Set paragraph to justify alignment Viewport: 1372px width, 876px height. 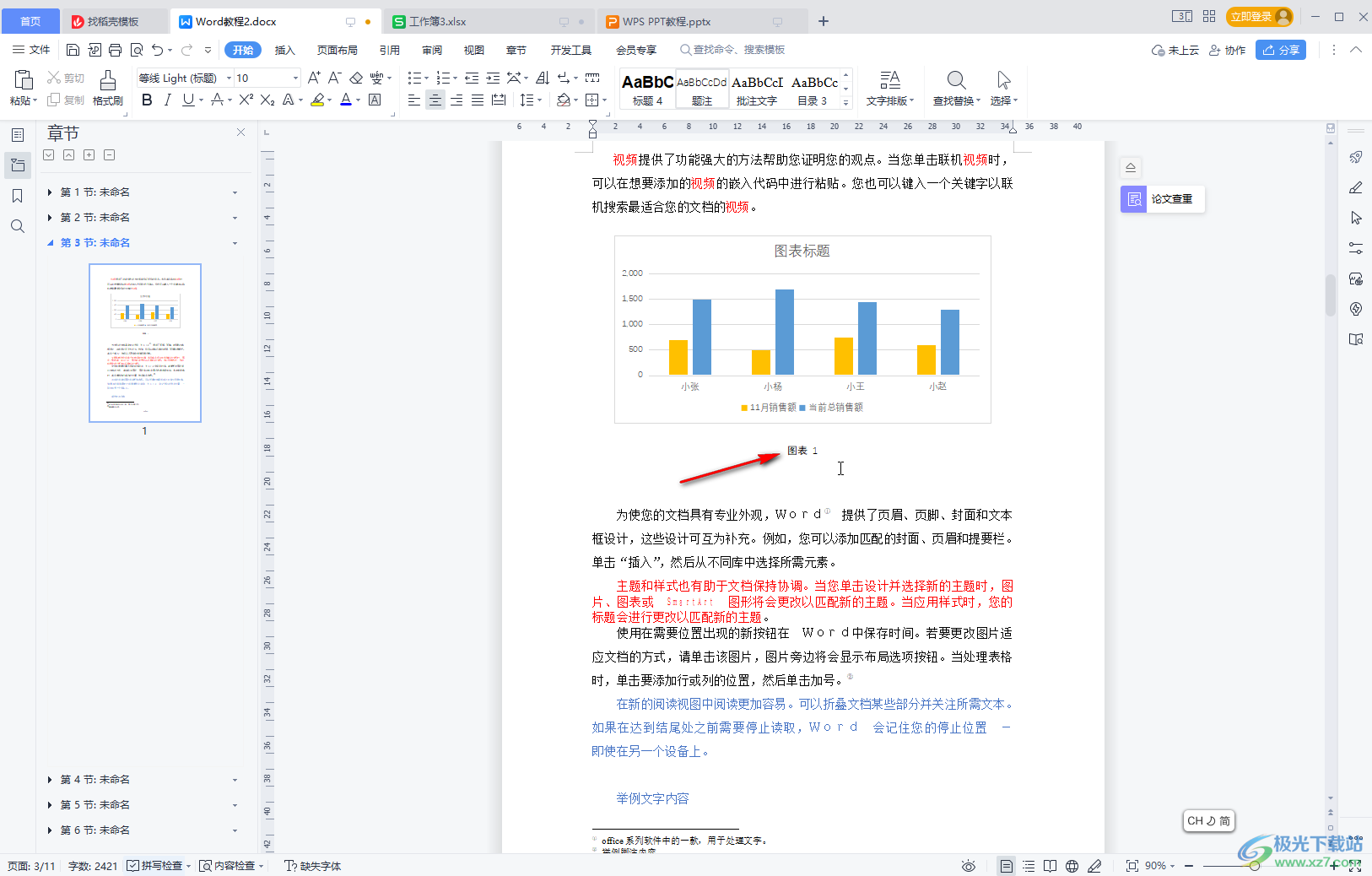click(x=478, y=100)
